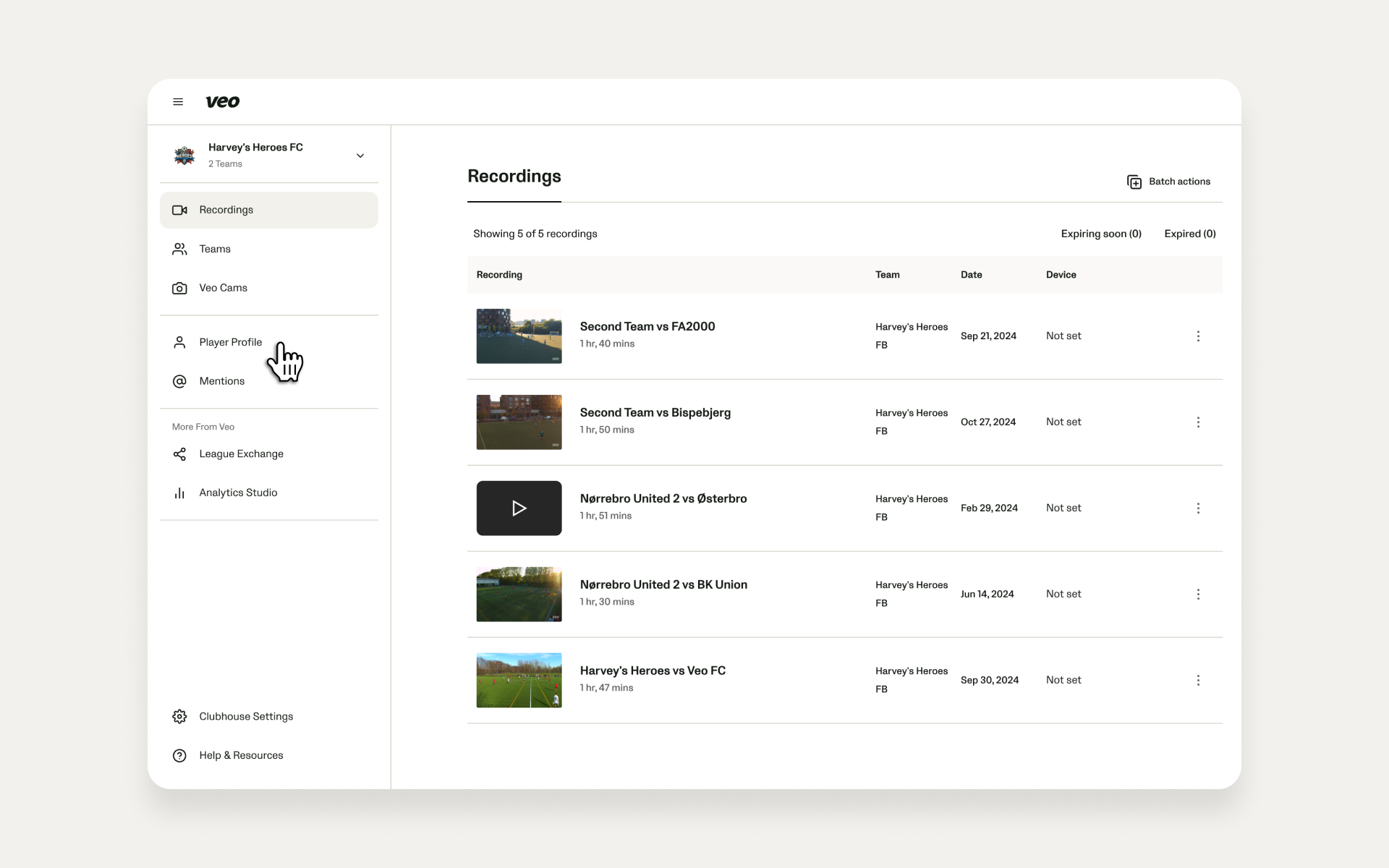Select Recordings in the sidebar
The height and width of the screenshot is (868, 1389).
(x=269, y=210)
